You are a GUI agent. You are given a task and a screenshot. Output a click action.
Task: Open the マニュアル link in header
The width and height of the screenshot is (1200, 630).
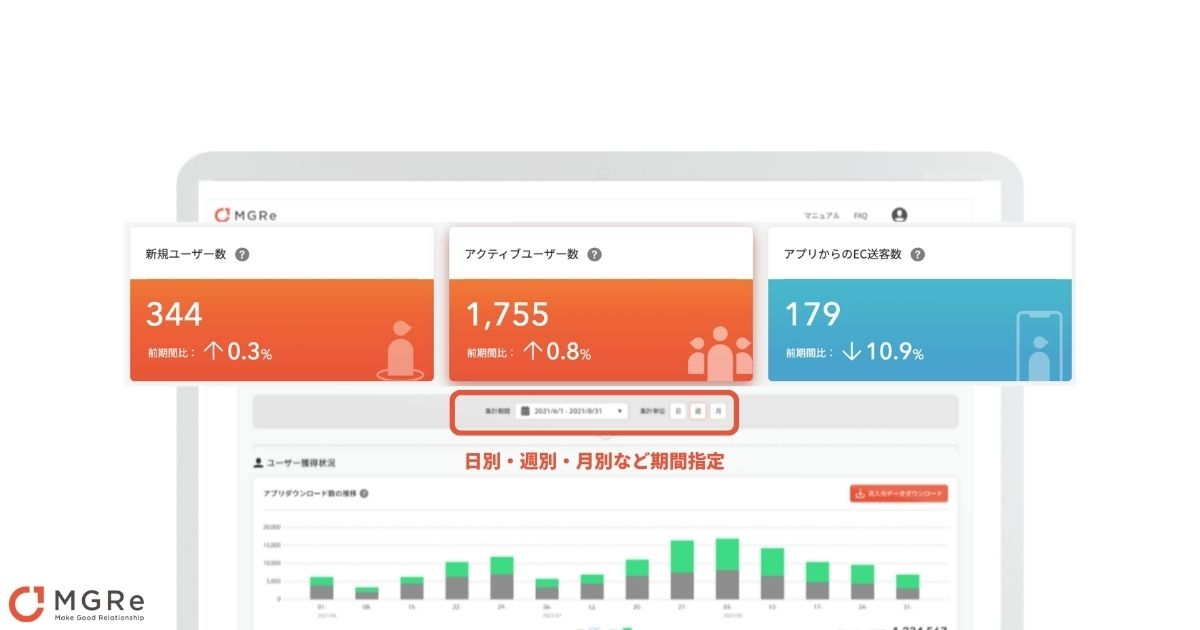pos(821,216)
